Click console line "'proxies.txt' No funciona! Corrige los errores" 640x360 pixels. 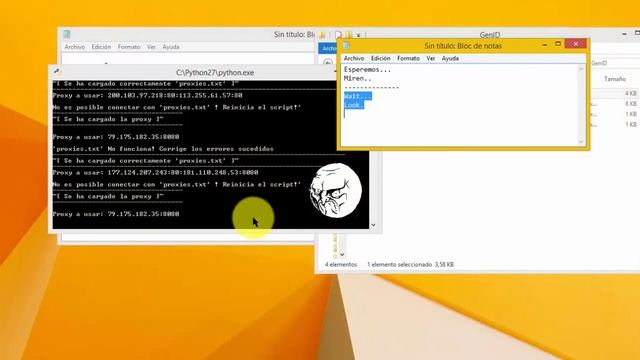point(163,149)
